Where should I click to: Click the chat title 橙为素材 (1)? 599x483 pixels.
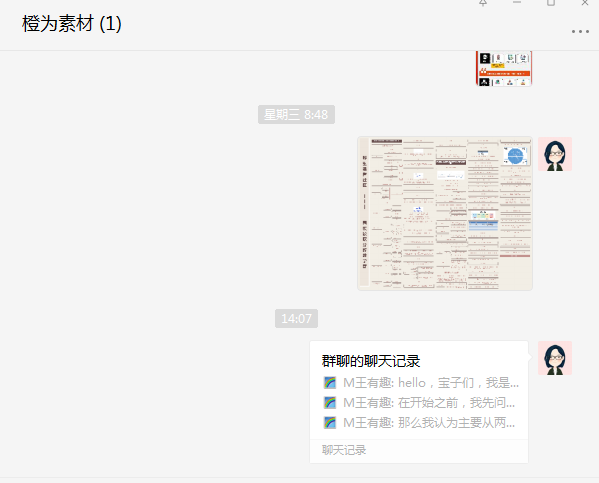pyautogui.click(x=72, y=24)
